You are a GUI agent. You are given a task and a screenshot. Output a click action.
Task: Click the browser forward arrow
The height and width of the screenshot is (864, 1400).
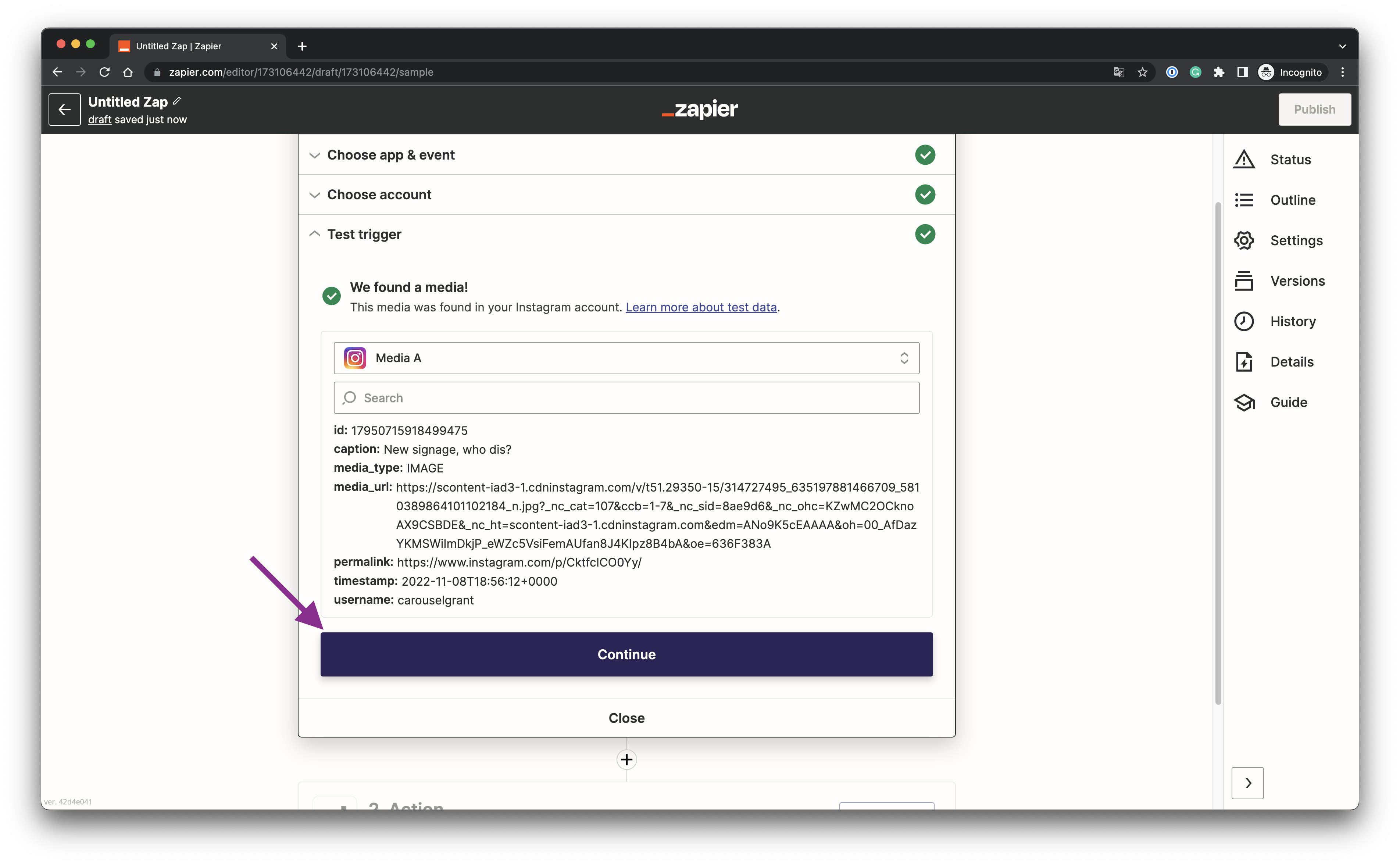point(81,72)
